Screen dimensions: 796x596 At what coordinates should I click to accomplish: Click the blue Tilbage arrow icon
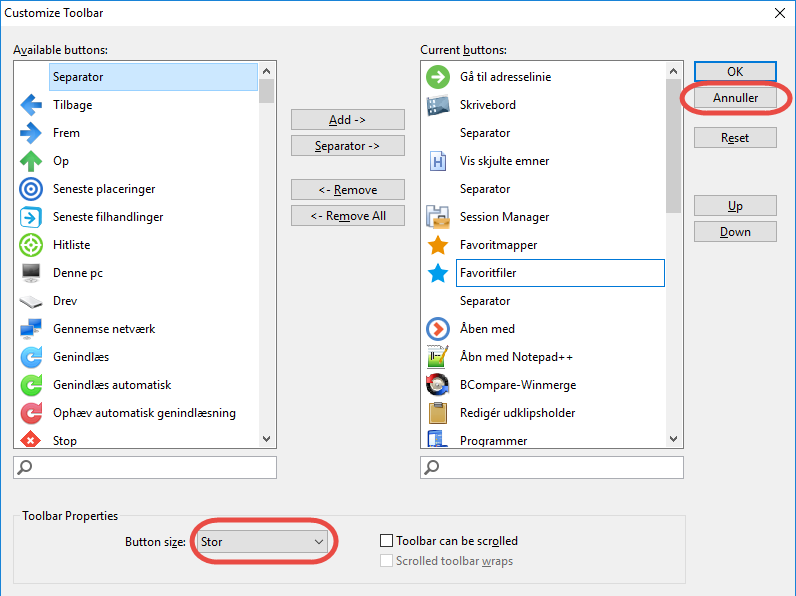click(x=31, y=105)
